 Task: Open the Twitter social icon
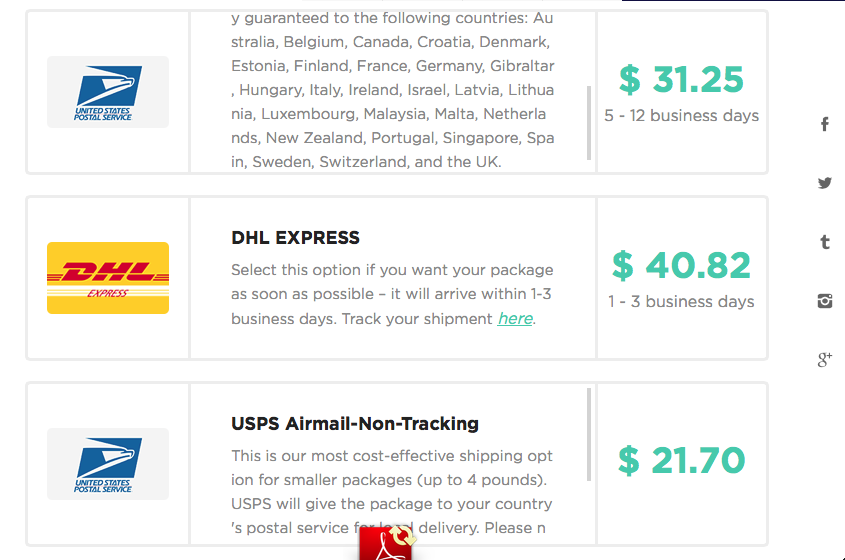[825, 183]
